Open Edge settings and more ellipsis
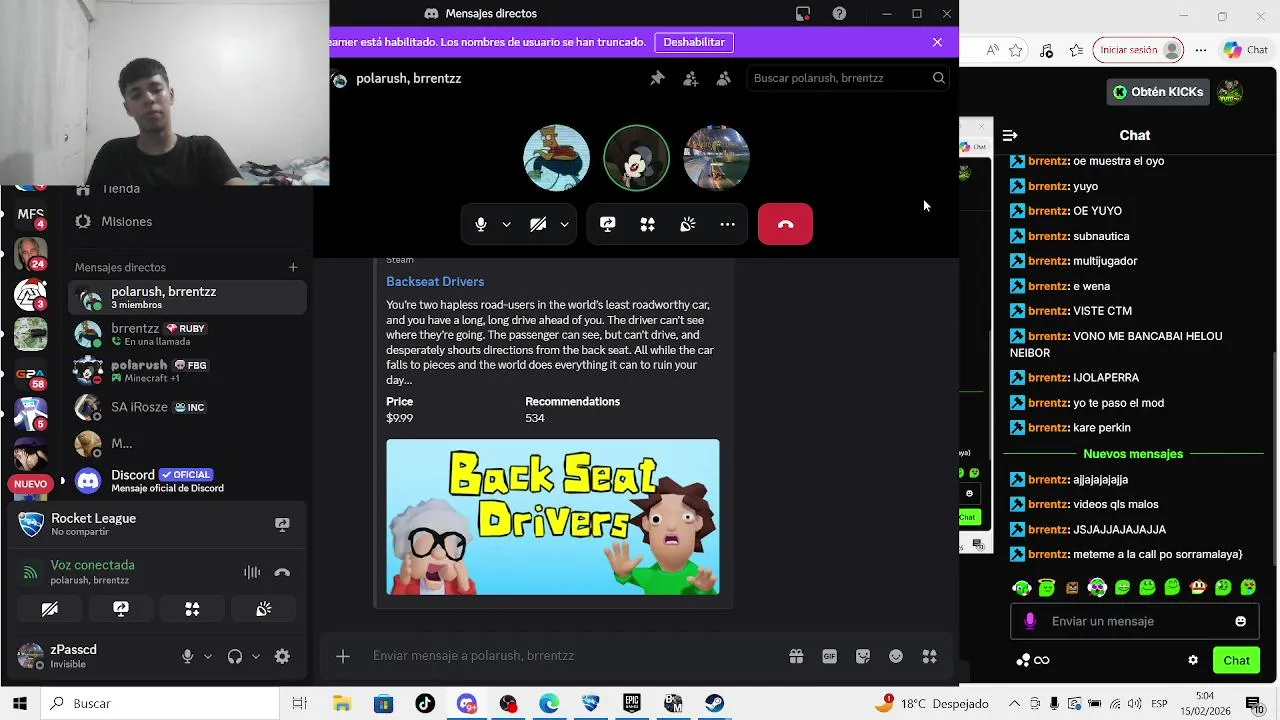 tap(1201, 50)
